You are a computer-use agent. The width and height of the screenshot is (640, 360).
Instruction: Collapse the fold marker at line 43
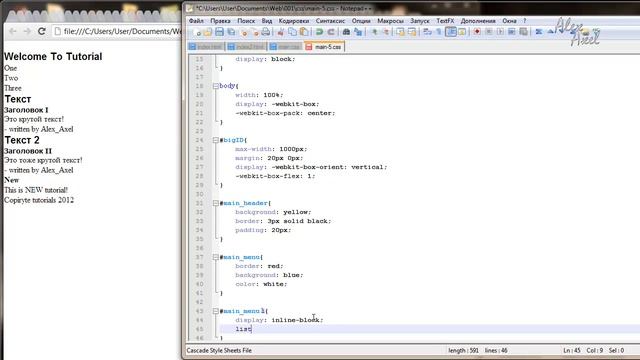[216, 311]
